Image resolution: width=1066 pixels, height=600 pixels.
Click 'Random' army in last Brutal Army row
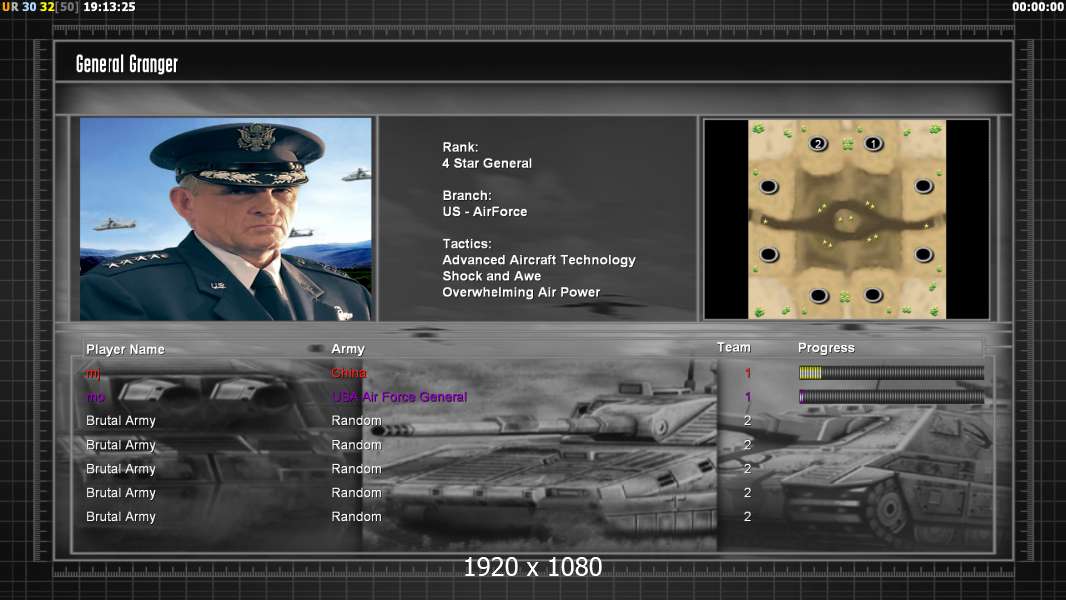(356, 516)
